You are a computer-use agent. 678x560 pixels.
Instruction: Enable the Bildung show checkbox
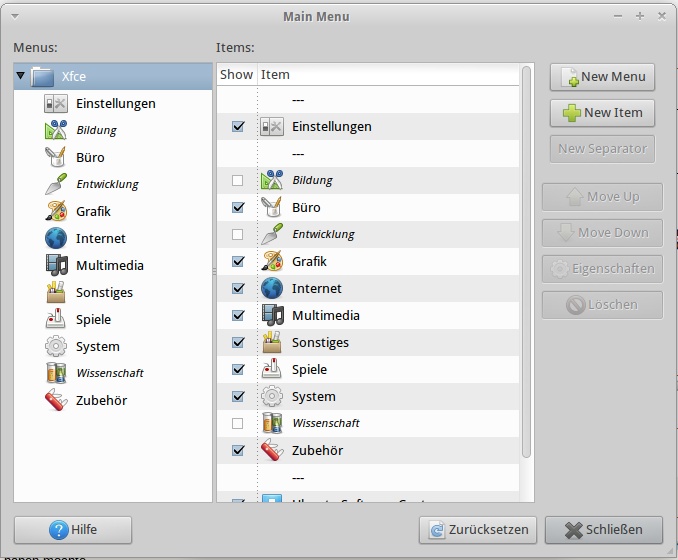pos(237,181)
